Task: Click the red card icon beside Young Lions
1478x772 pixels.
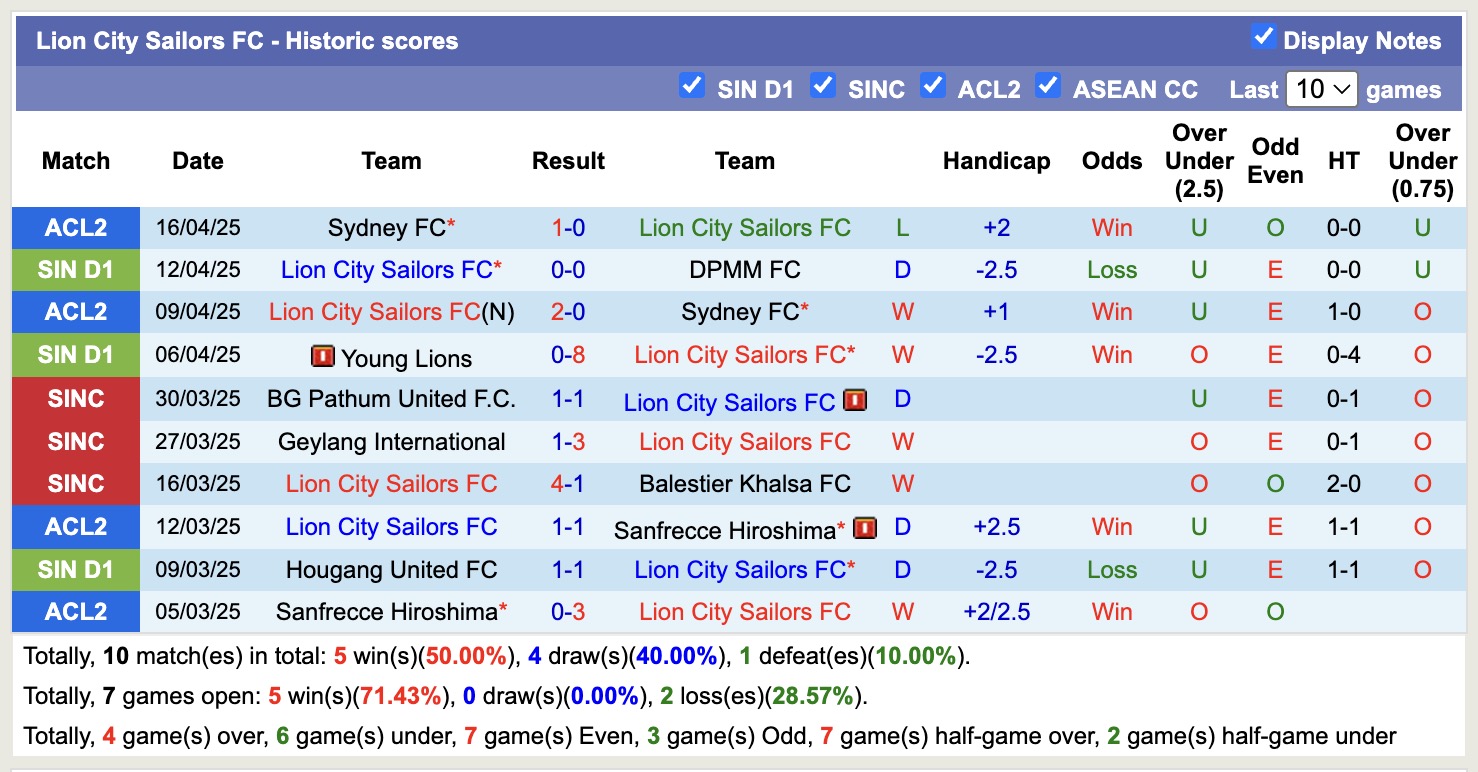Action: (x=322, y=356)
